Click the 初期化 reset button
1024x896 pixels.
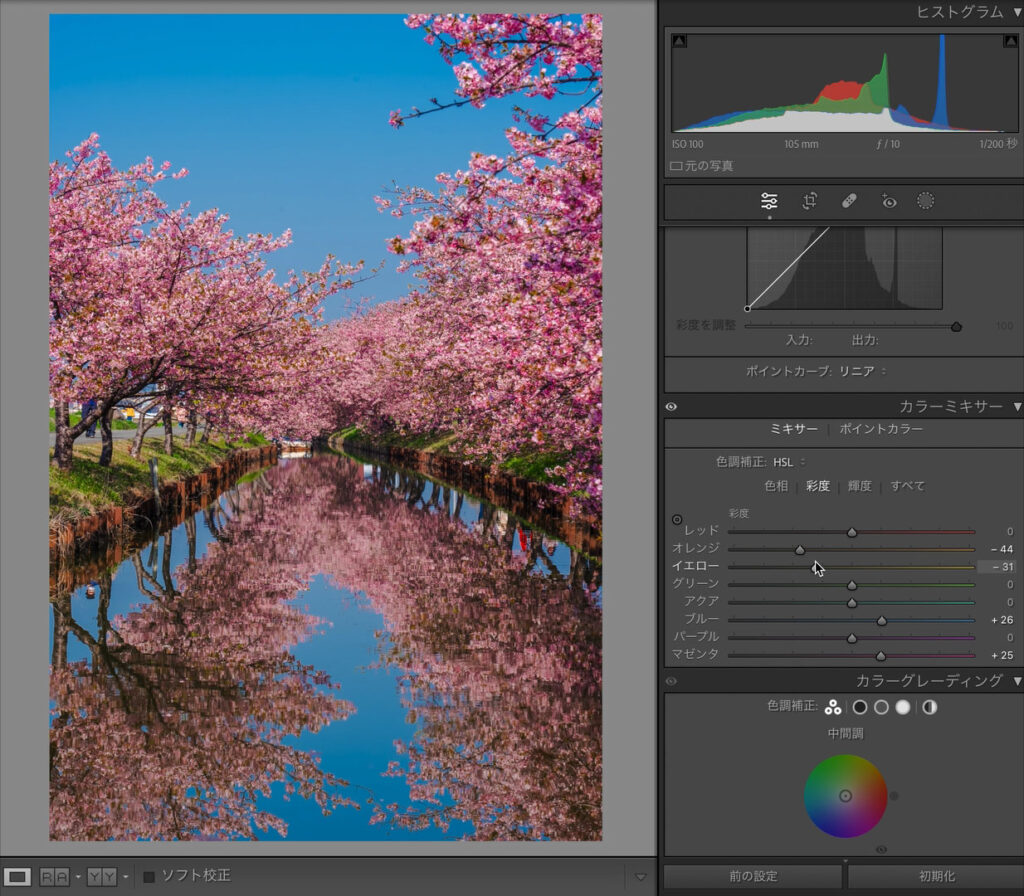tap(935, 876)
